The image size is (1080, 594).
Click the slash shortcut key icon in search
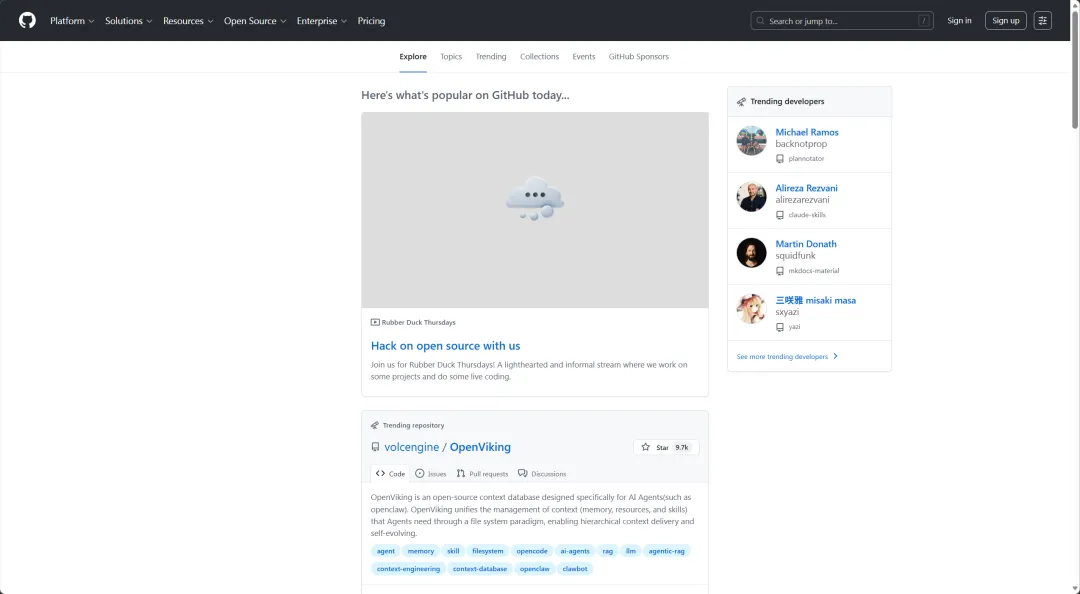click(x=924, y=21)
